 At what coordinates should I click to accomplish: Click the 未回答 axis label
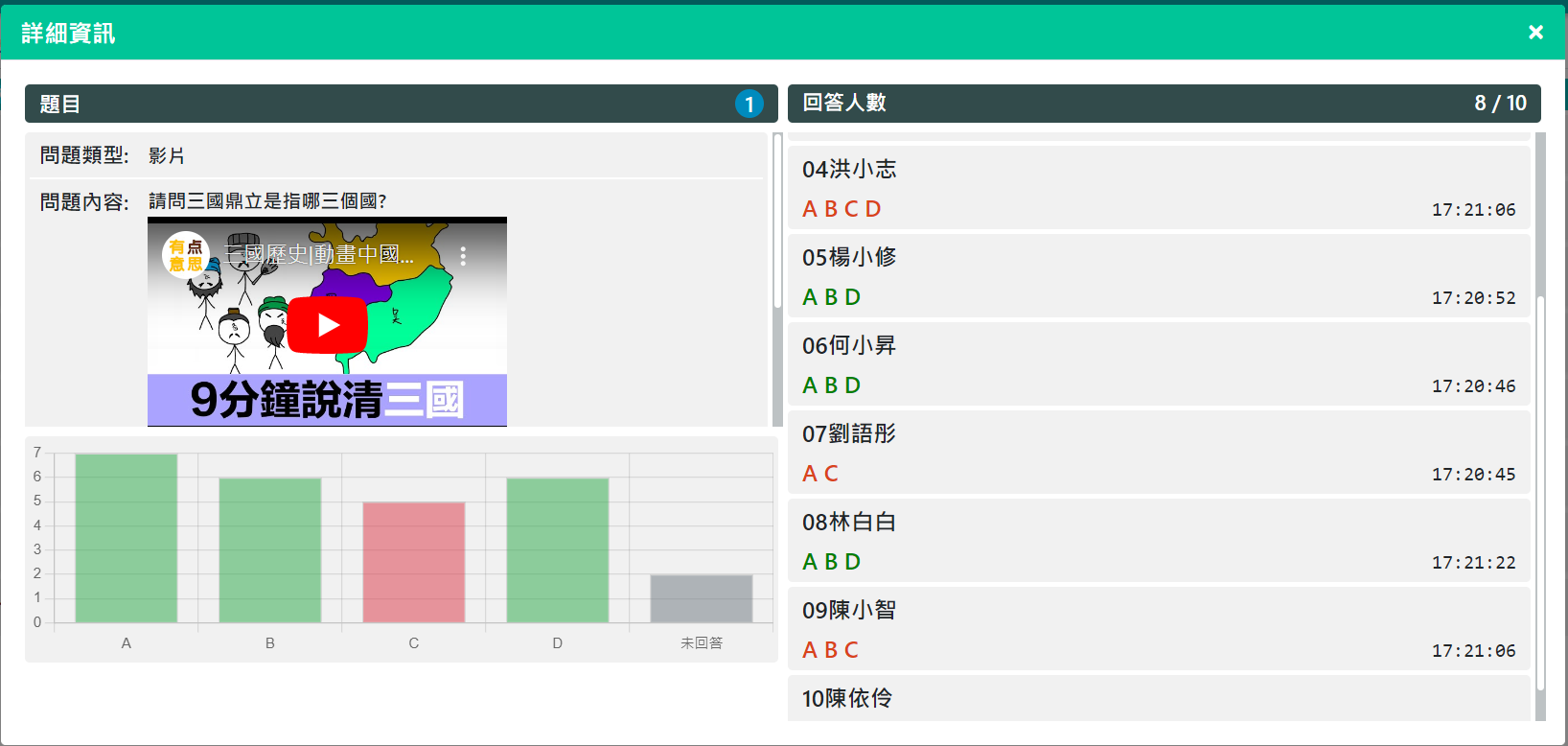tap(702, 643)
